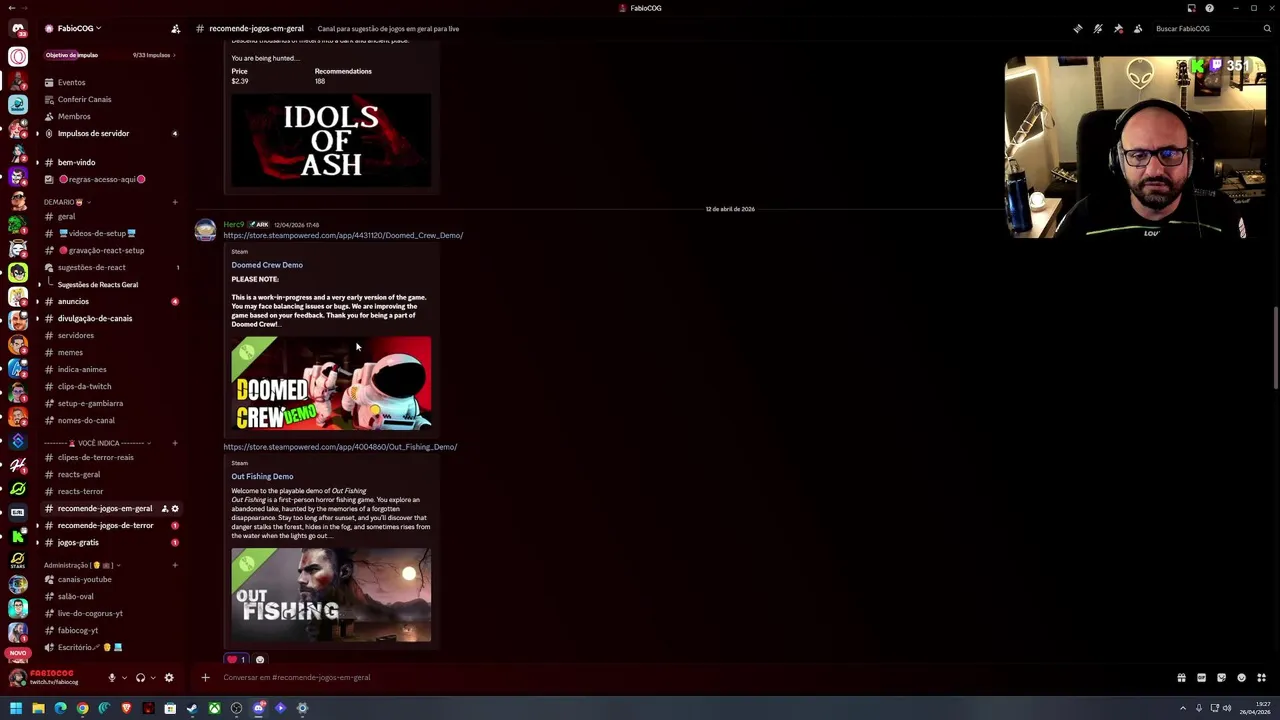Click the Conversar em #recomende-jogos-em-geral message box

coord(690,678)
